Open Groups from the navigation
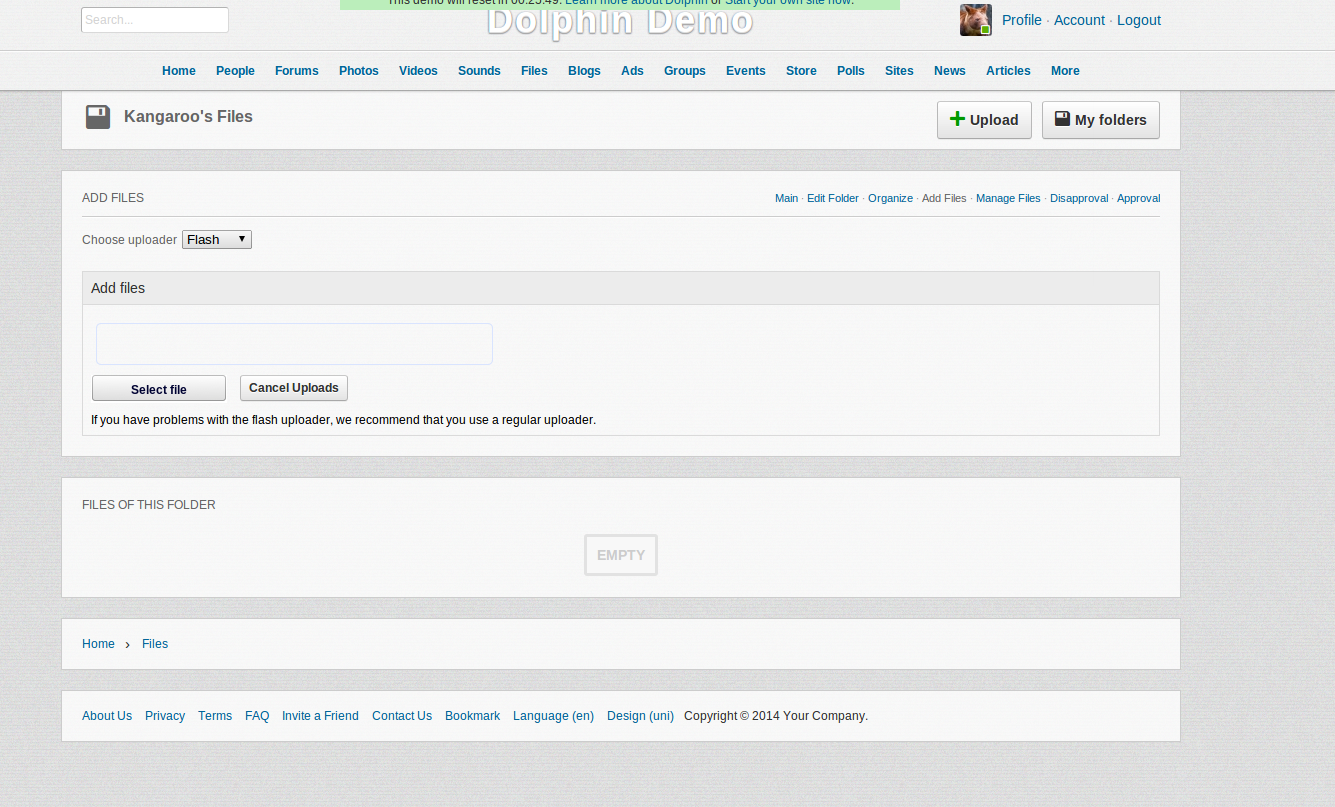The width and height of the screenshot is (1335, 807). click(x=685, y=71)
